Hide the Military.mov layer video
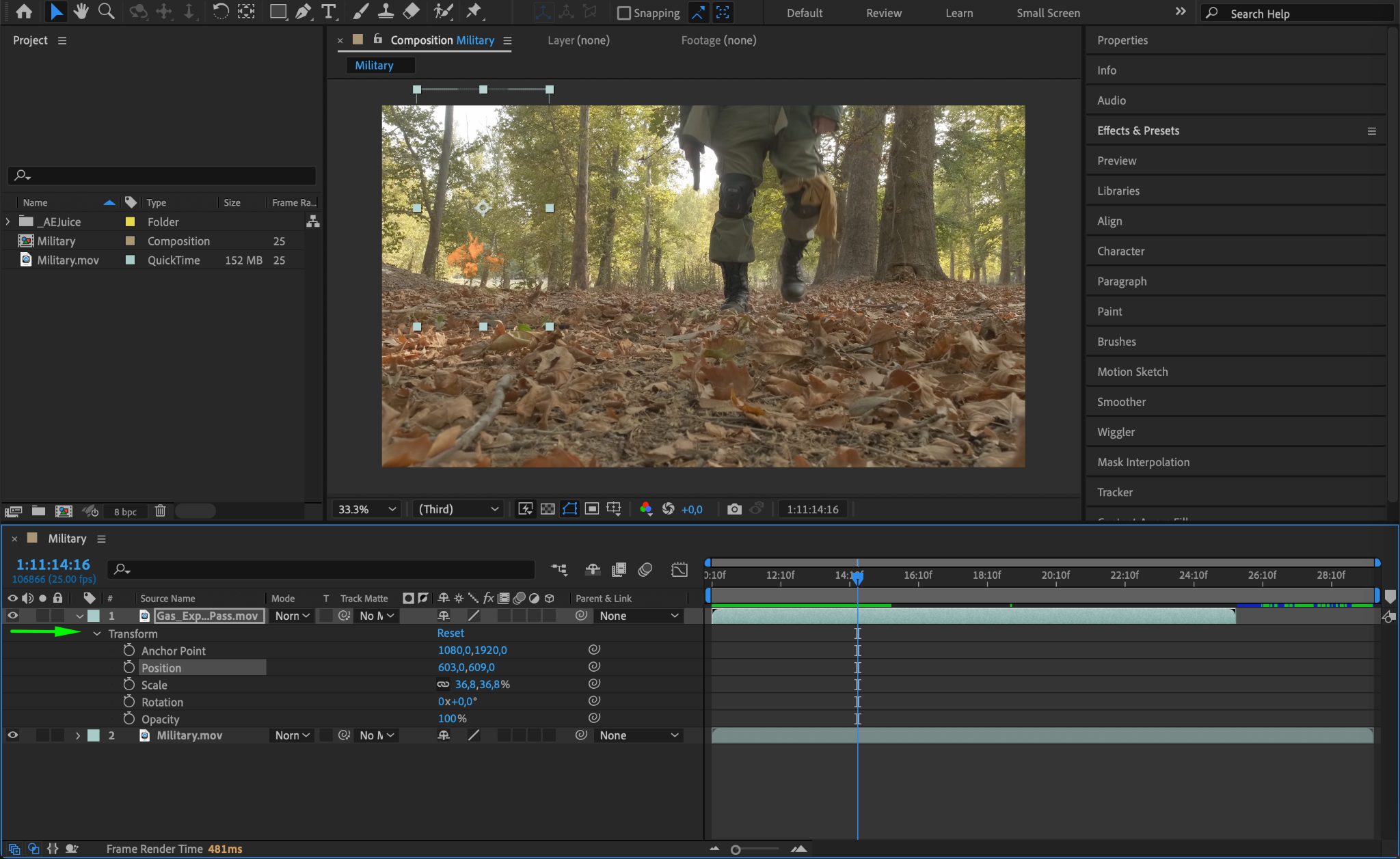 coord(12,735)
